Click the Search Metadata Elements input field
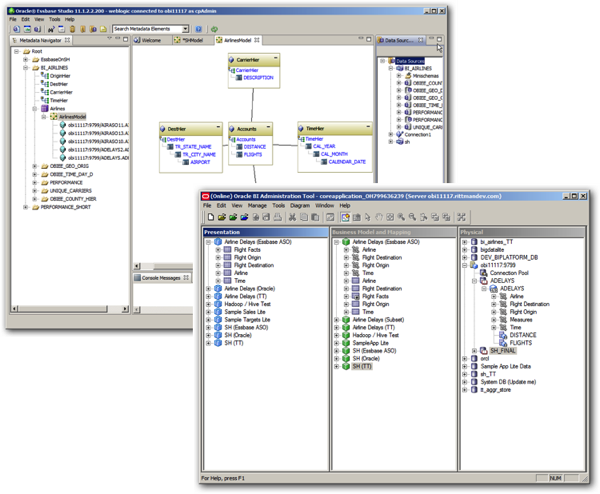This screenshot has height=494, width=600. coord(147,29)
